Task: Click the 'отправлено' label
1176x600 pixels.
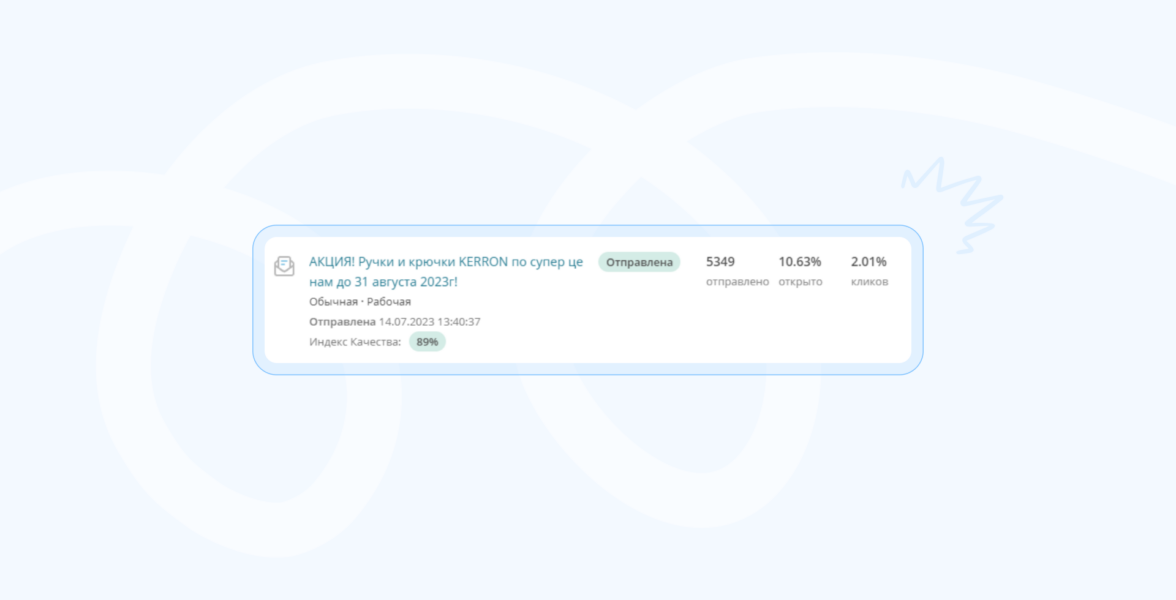Action: pyautogui.click(x=737, y=282)
